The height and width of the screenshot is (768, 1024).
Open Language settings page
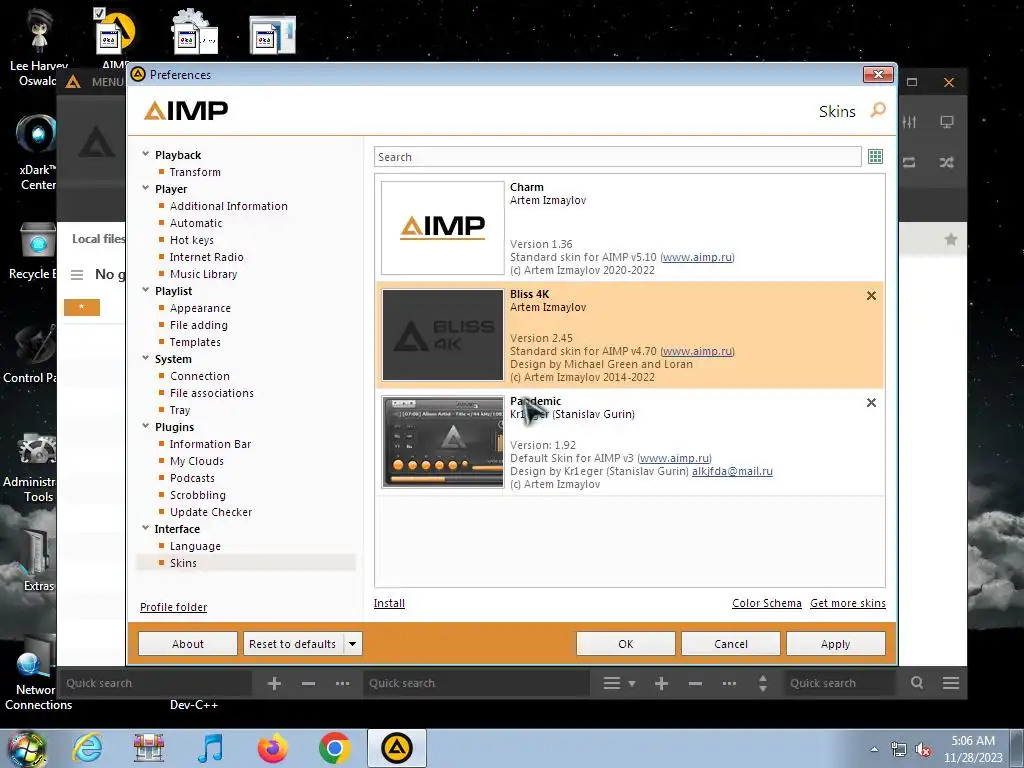point(195,545)
